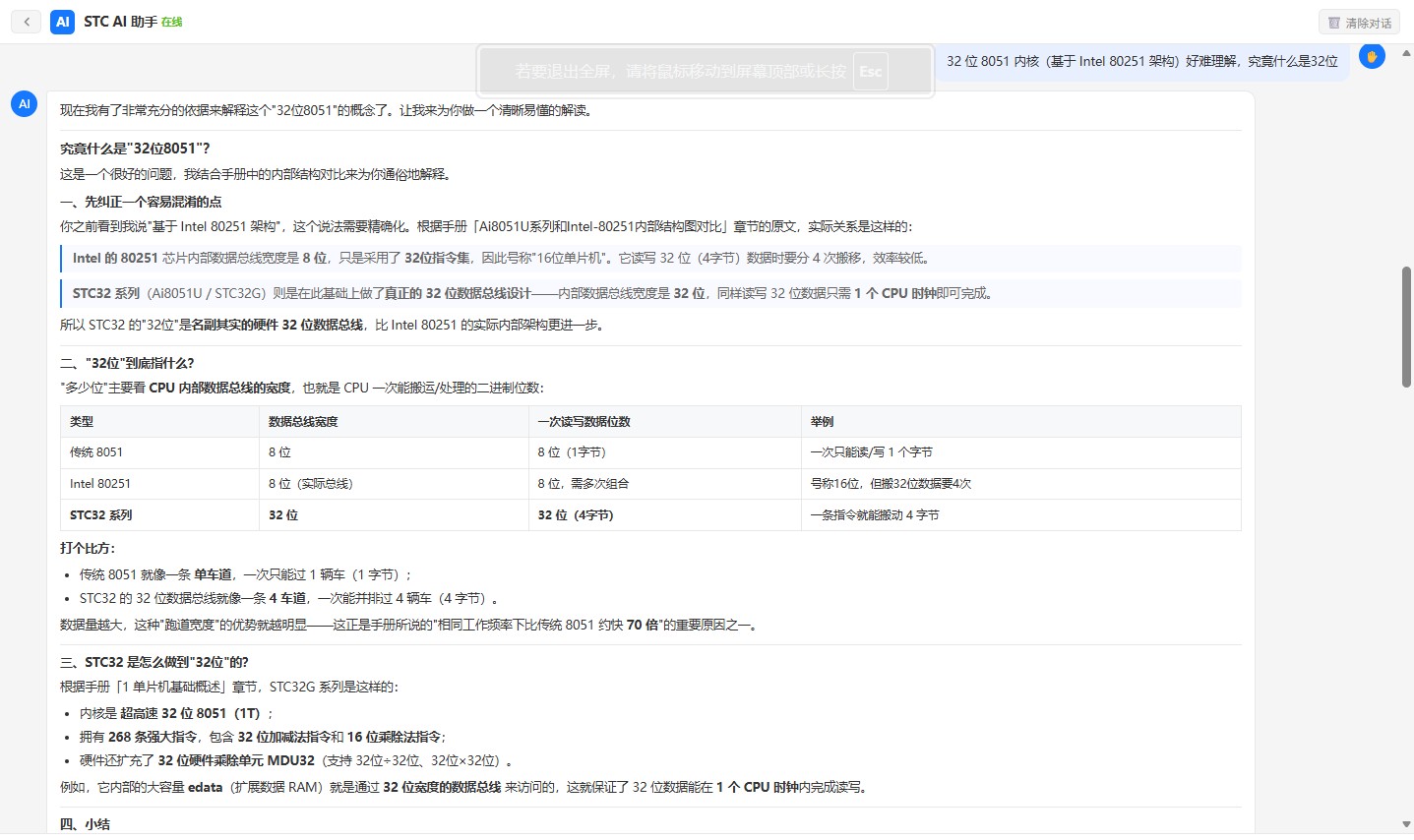Click the bullet 拥有 268 条强大指令

(264, 737)
